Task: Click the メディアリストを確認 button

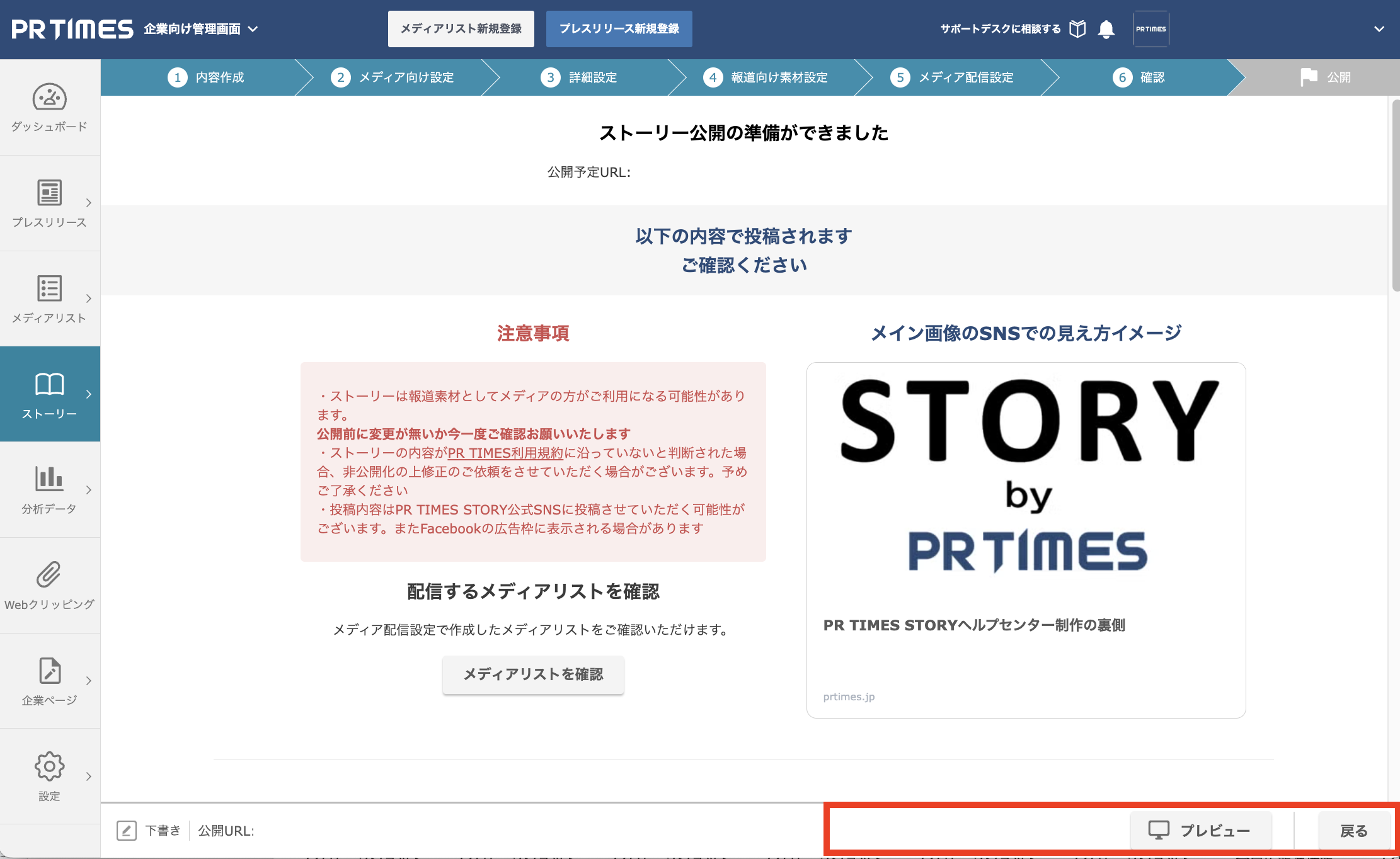Action: coord(533,674)
